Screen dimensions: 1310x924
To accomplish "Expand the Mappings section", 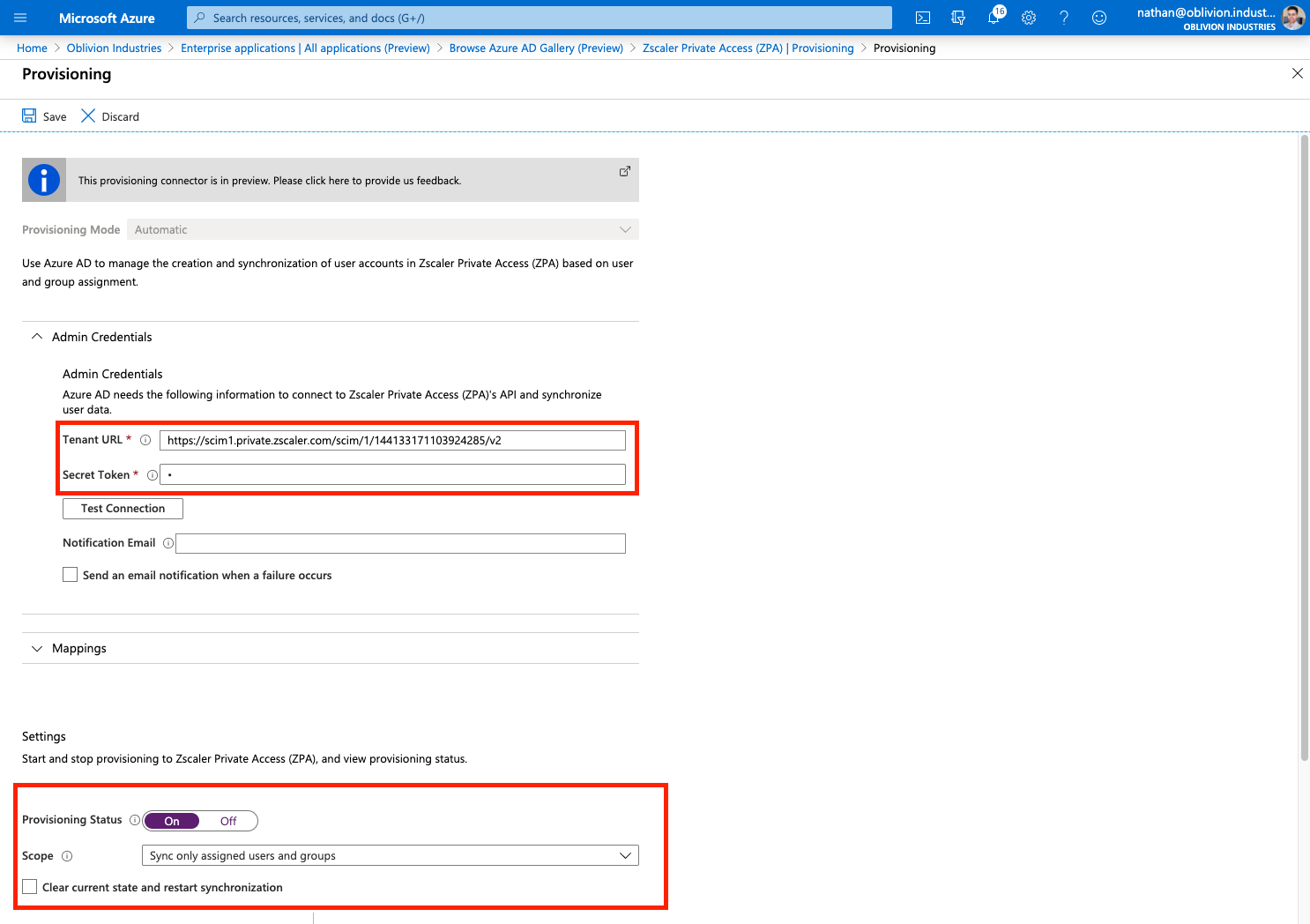I will click(37, 648).
